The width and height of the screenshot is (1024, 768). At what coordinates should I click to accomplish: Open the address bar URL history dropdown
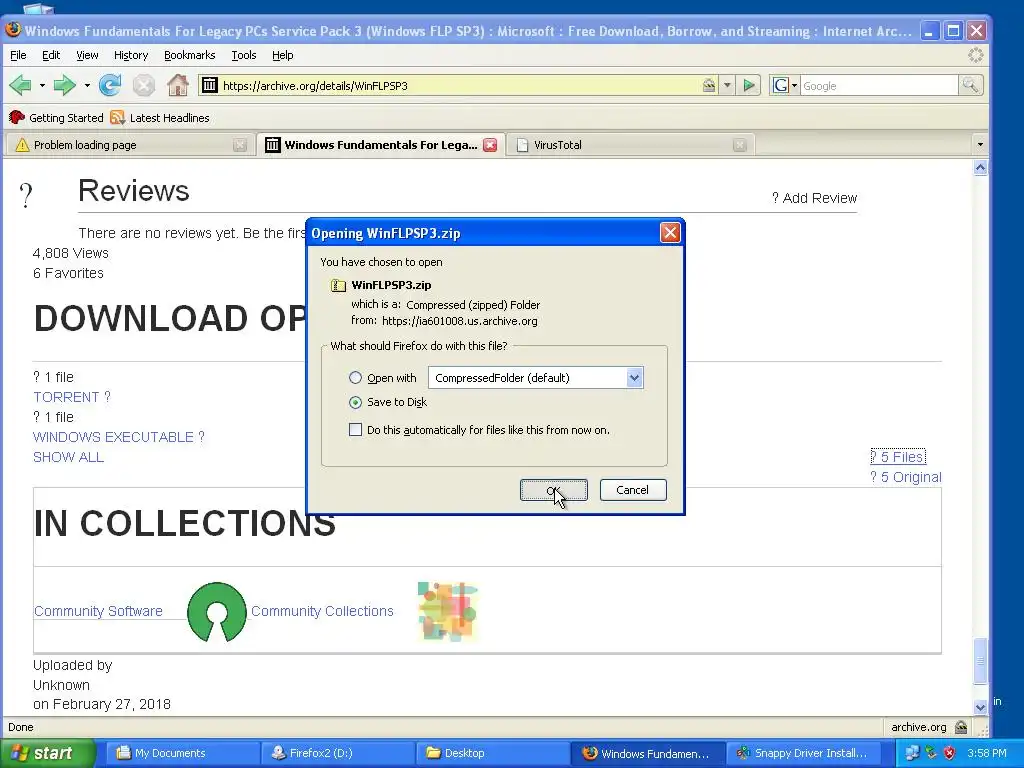727,86
